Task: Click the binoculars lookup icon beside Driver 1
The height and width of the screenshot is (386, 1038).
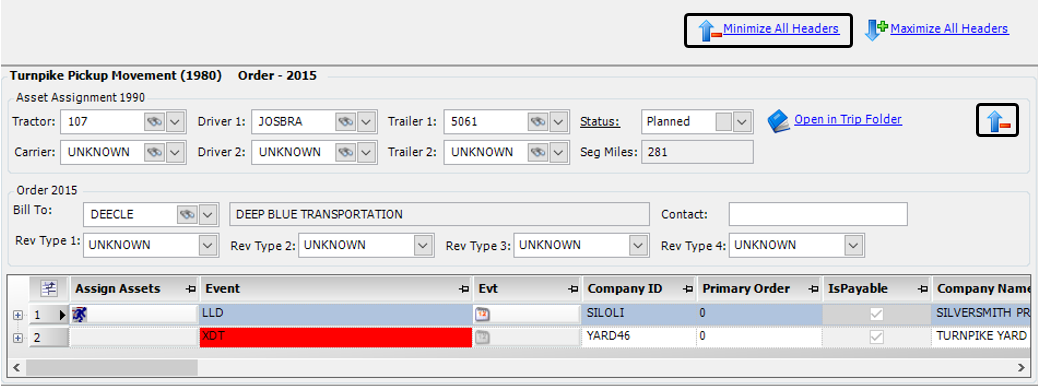Action: click(x=346, y=122)
